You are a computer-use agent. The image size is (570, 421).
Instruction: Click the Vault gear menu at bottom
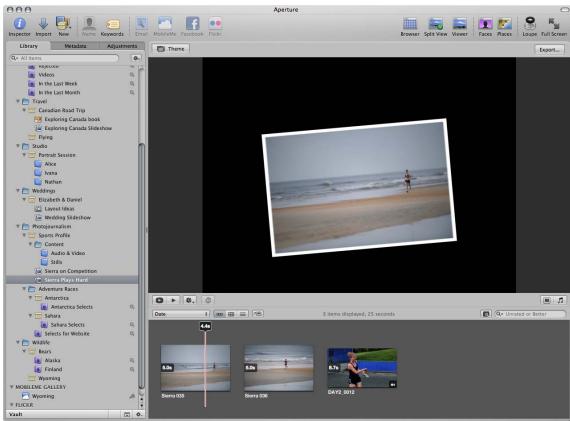pyautogui.click(x=139, y=414)
